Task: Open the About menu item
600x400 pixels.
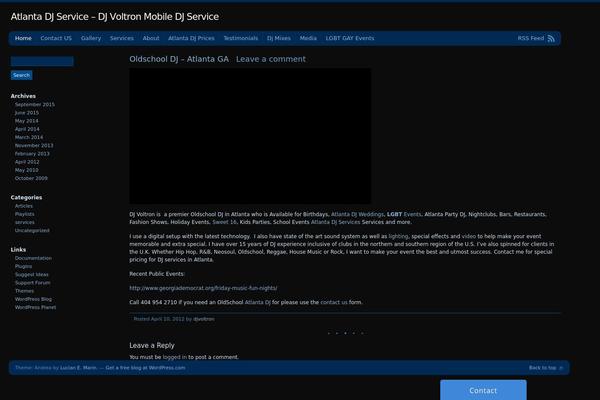Action: (x=151, y=38)
